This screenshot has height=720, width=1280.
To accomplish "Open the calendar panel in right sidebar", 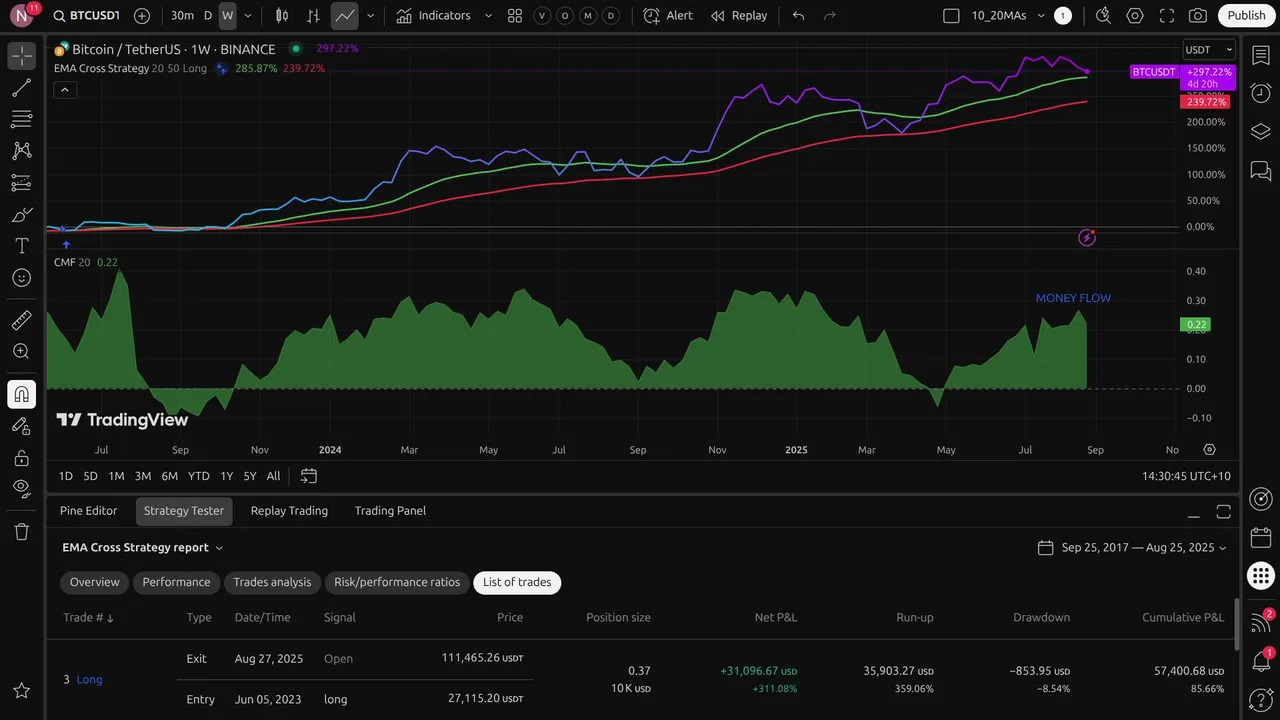I will click(x=1260, y=537).
